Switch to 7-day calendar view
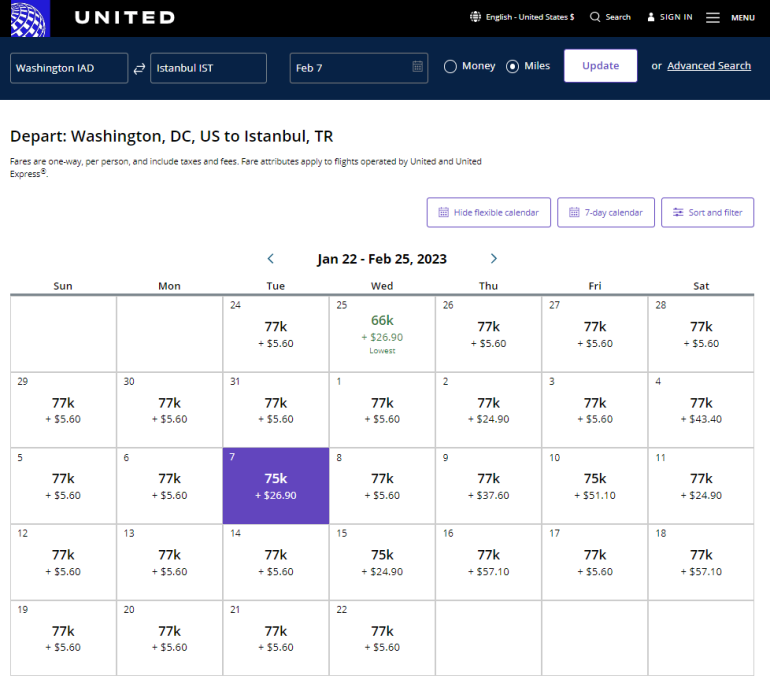 pos(606,212)
